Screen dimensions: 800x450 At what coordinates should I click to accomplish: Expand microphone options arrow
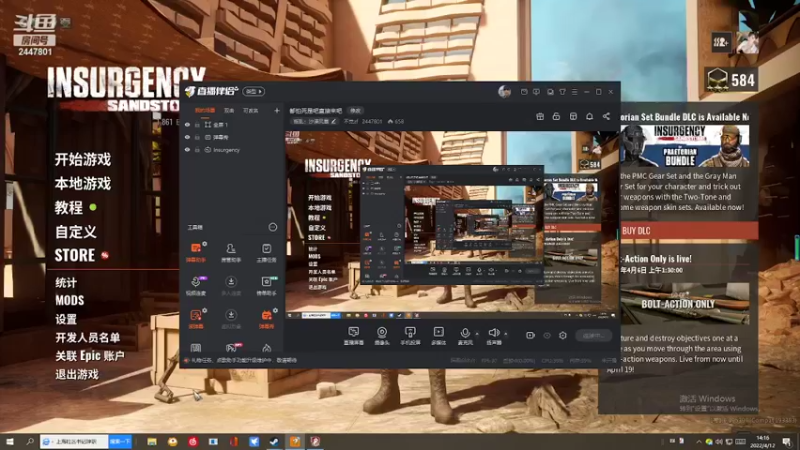click(477, 334)
